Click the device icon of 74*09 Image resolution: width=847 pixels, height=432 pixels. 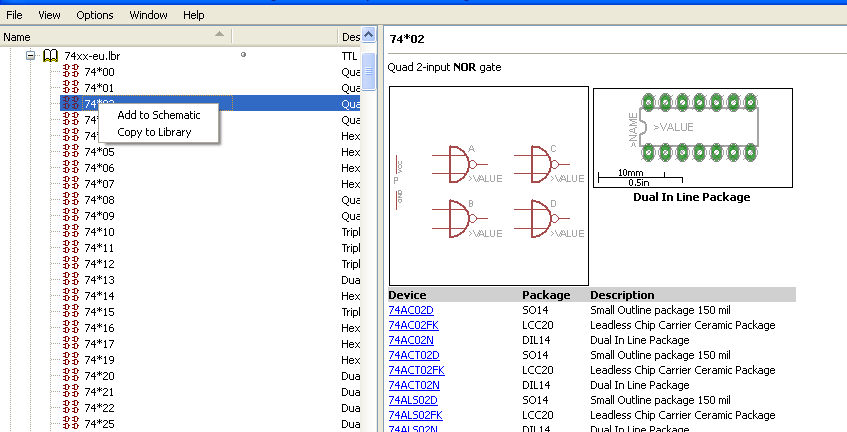point(71,215)
